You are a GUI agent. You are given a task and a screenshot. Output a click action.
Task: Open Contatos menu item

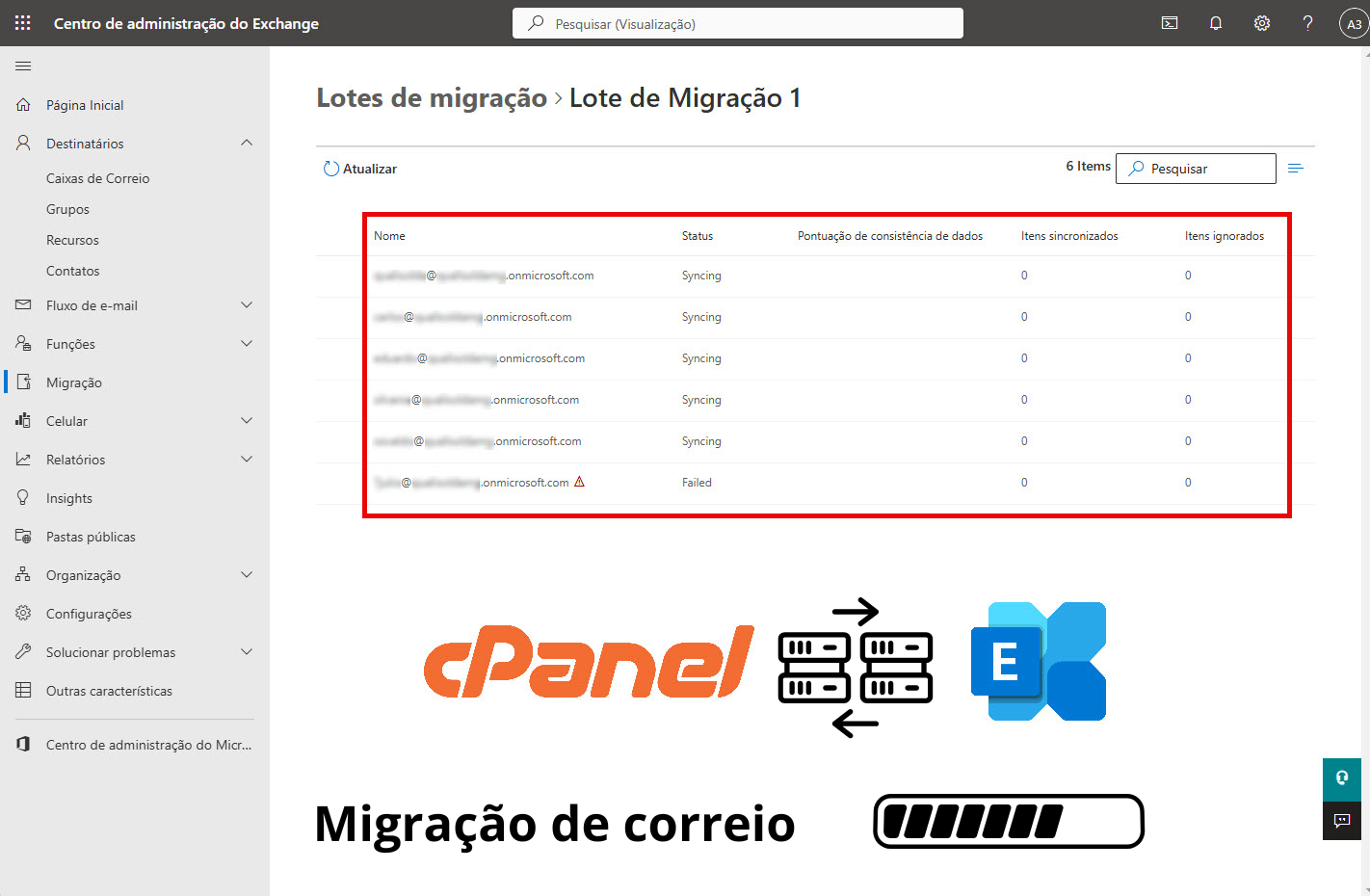(x=72, y=271)
